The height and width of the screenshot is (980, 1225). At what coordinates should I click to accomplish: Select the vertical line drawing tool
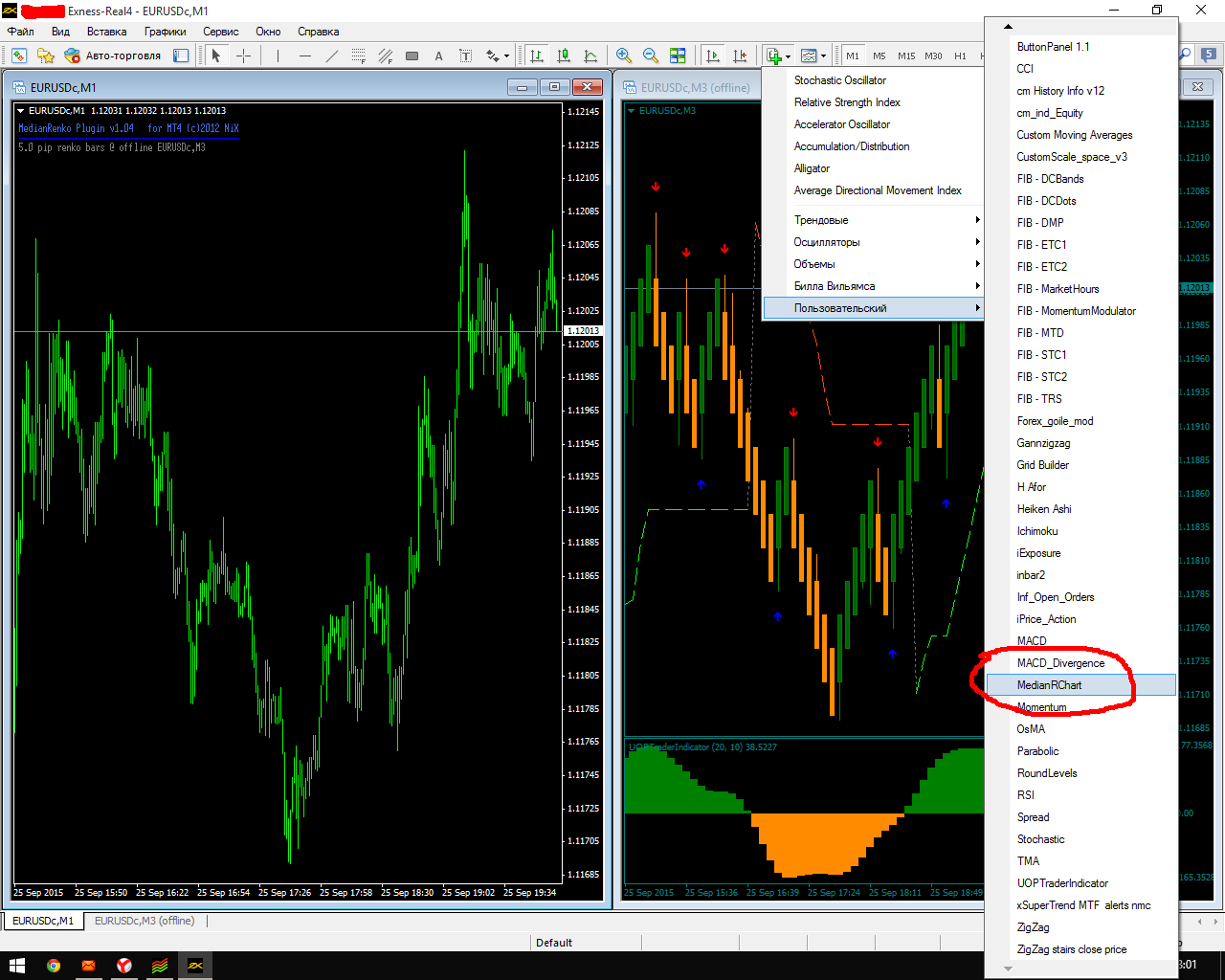278,56
